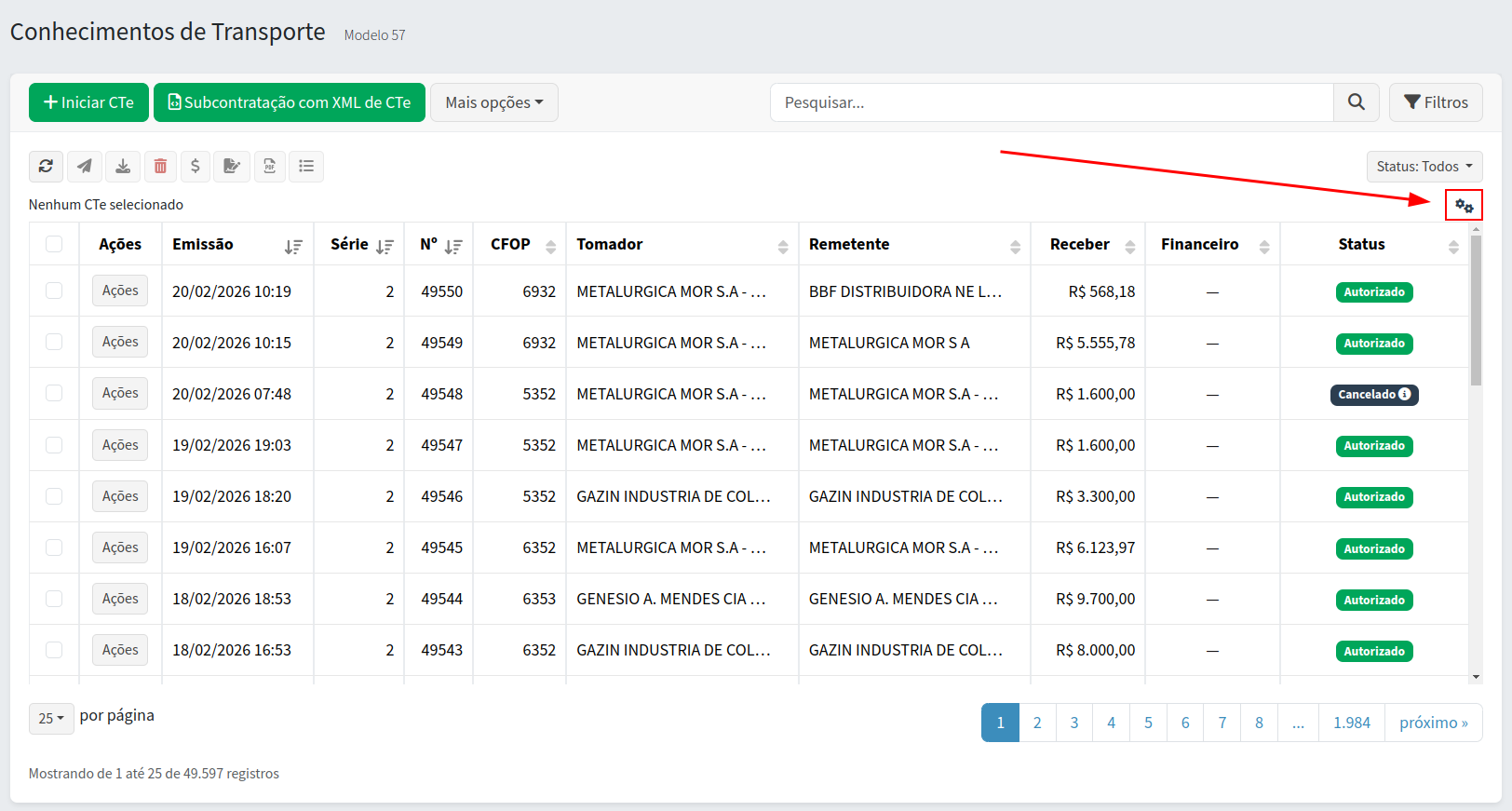Open the 25 per page selector
This screenshot has width=1512, height=811.
[51, 718]
